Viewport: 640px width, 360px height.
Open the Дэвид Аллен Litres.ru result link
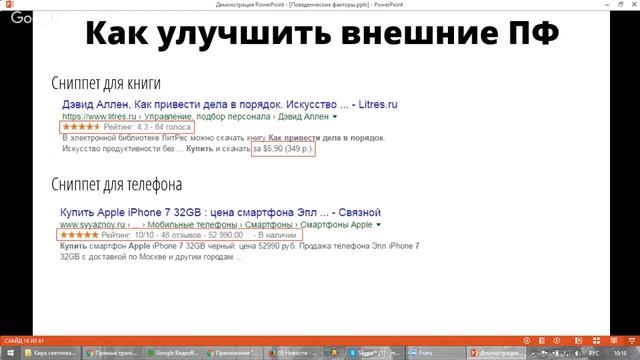coord(229,104)
